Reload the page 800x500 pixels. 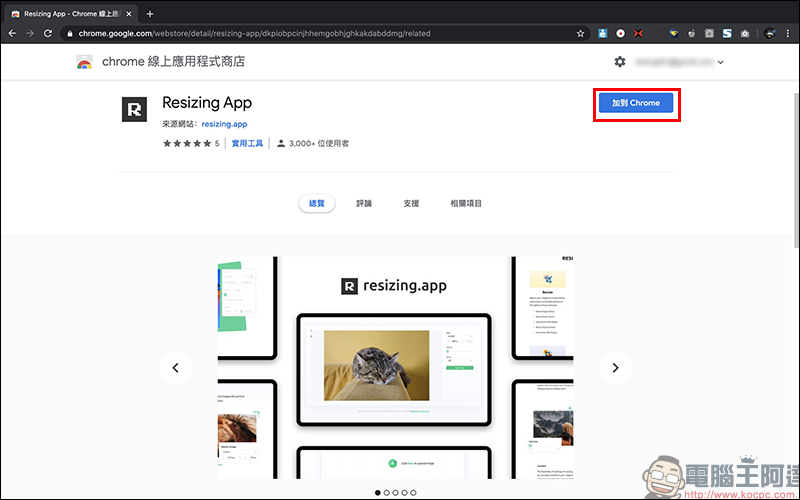(49, 33)
